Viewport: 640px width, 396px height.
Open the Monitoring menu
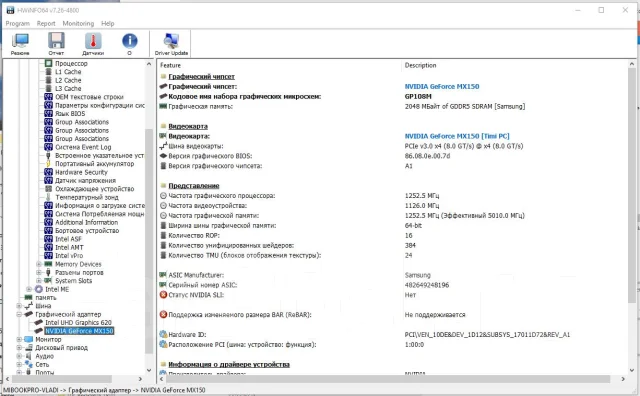pyautogui.click(x=78, y=24)
